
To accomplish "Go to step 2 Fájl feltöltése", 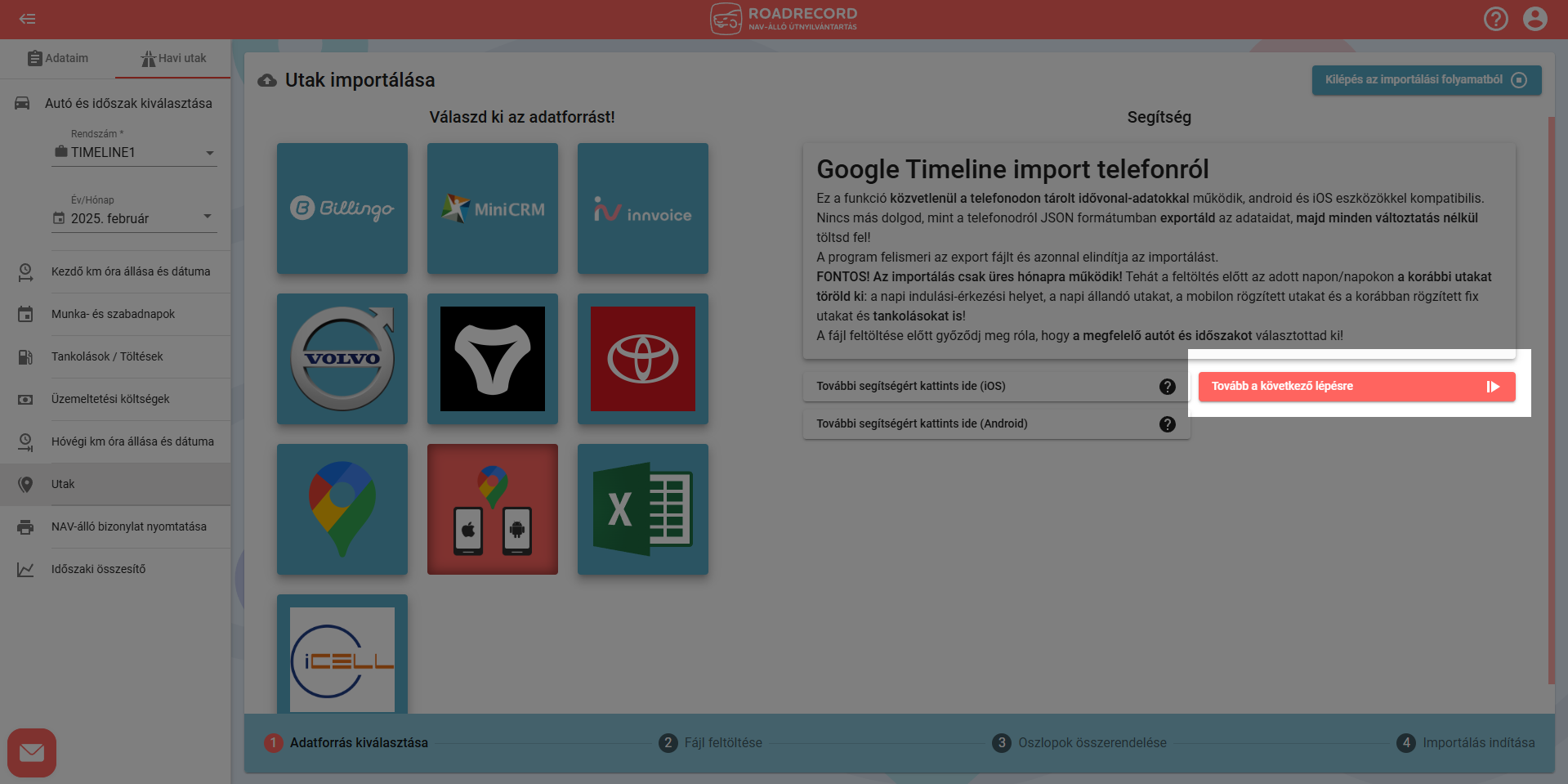I will point(710,742).
